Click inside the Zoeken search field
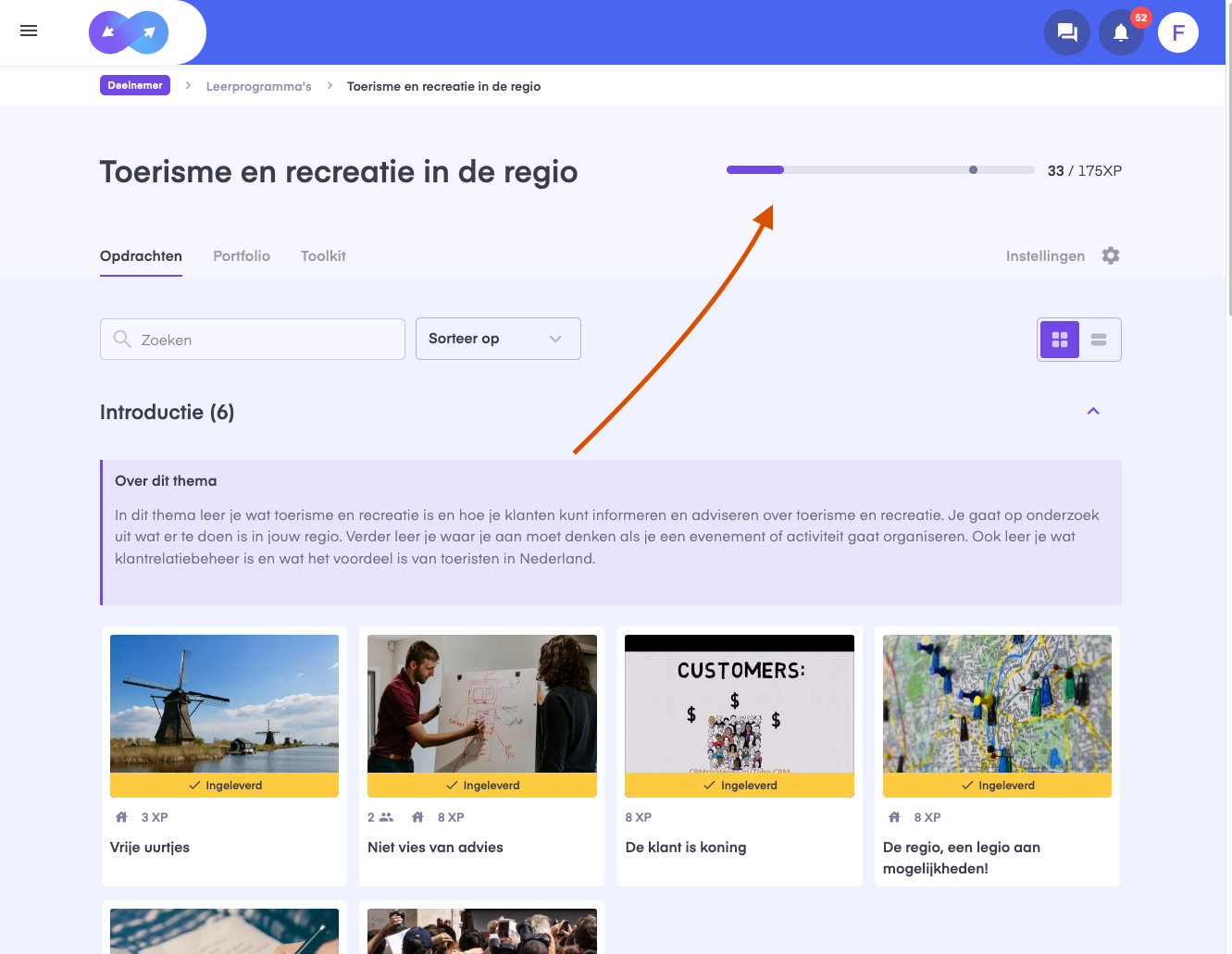Screen dimensions: 1232x954 253,340
